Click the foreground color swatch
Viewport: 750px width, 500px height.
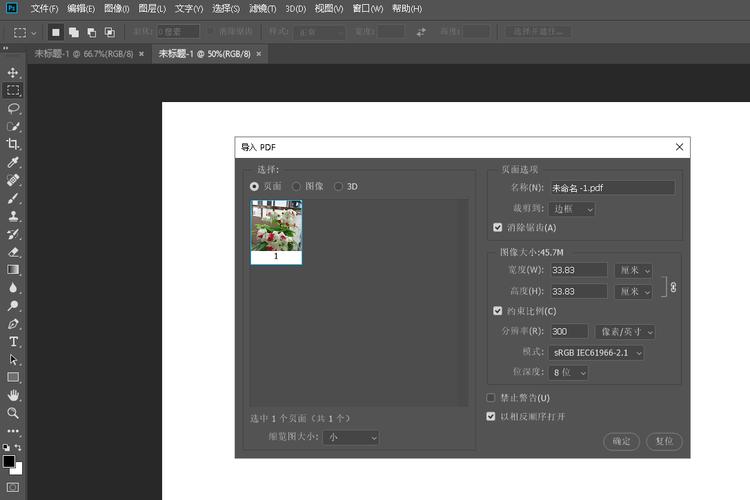pyautogui.click(x=9, y=461)
